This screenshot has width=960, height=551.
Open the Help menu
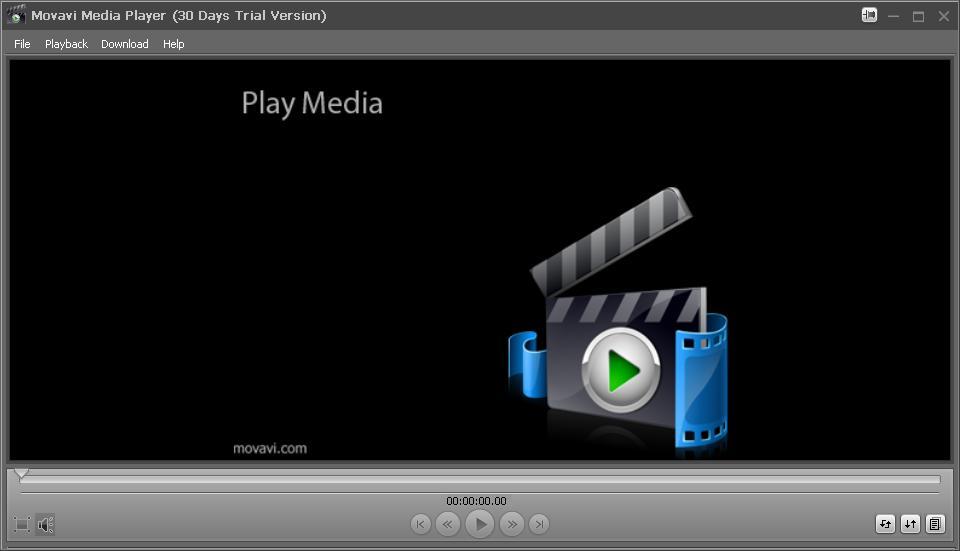[x=173, y=44]
